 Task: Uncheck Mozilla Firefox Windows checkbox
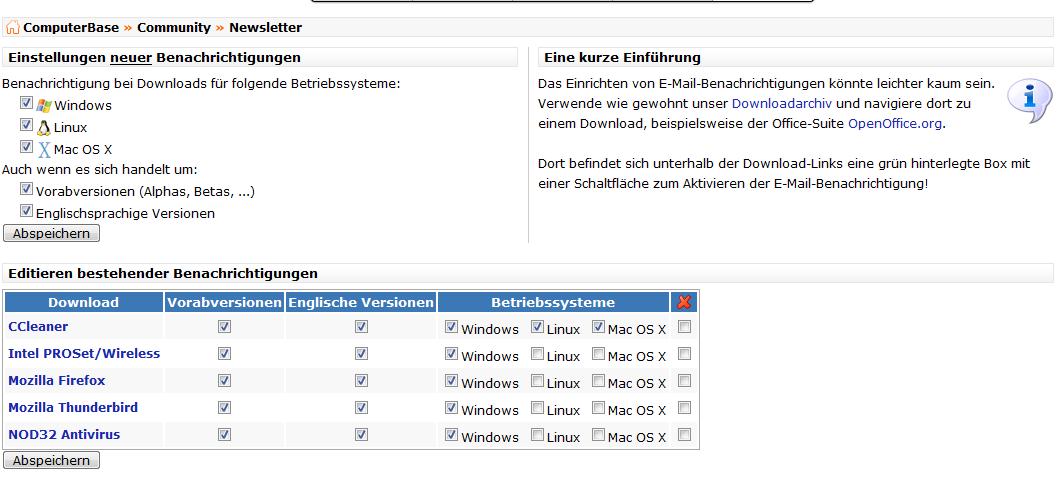point(451,380)
